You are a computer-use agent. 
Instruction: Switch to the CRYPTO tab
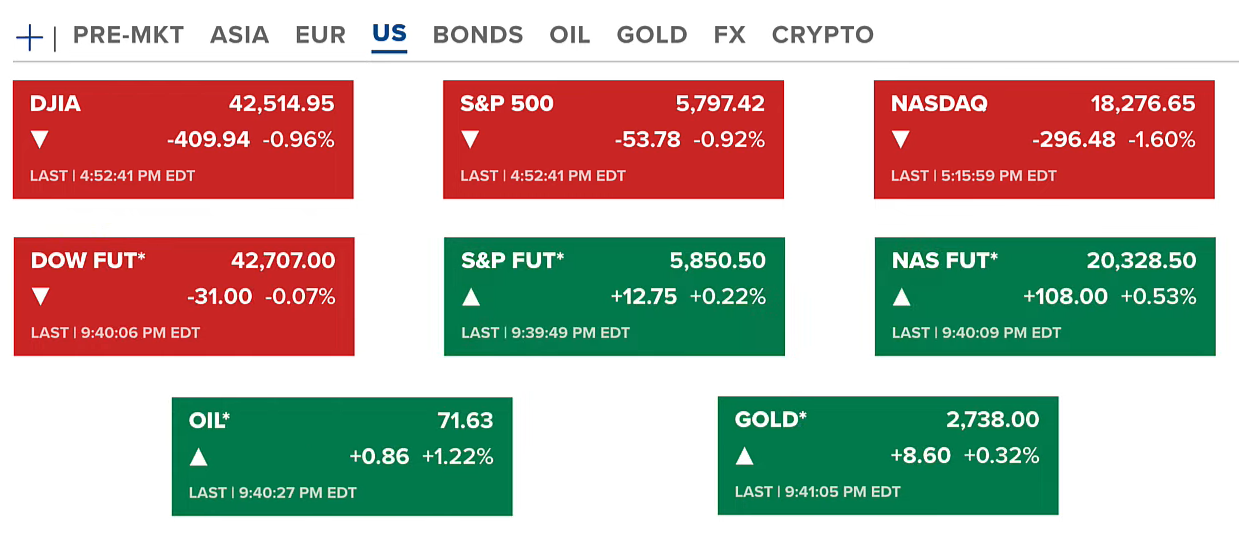click(x=823, y=35)
